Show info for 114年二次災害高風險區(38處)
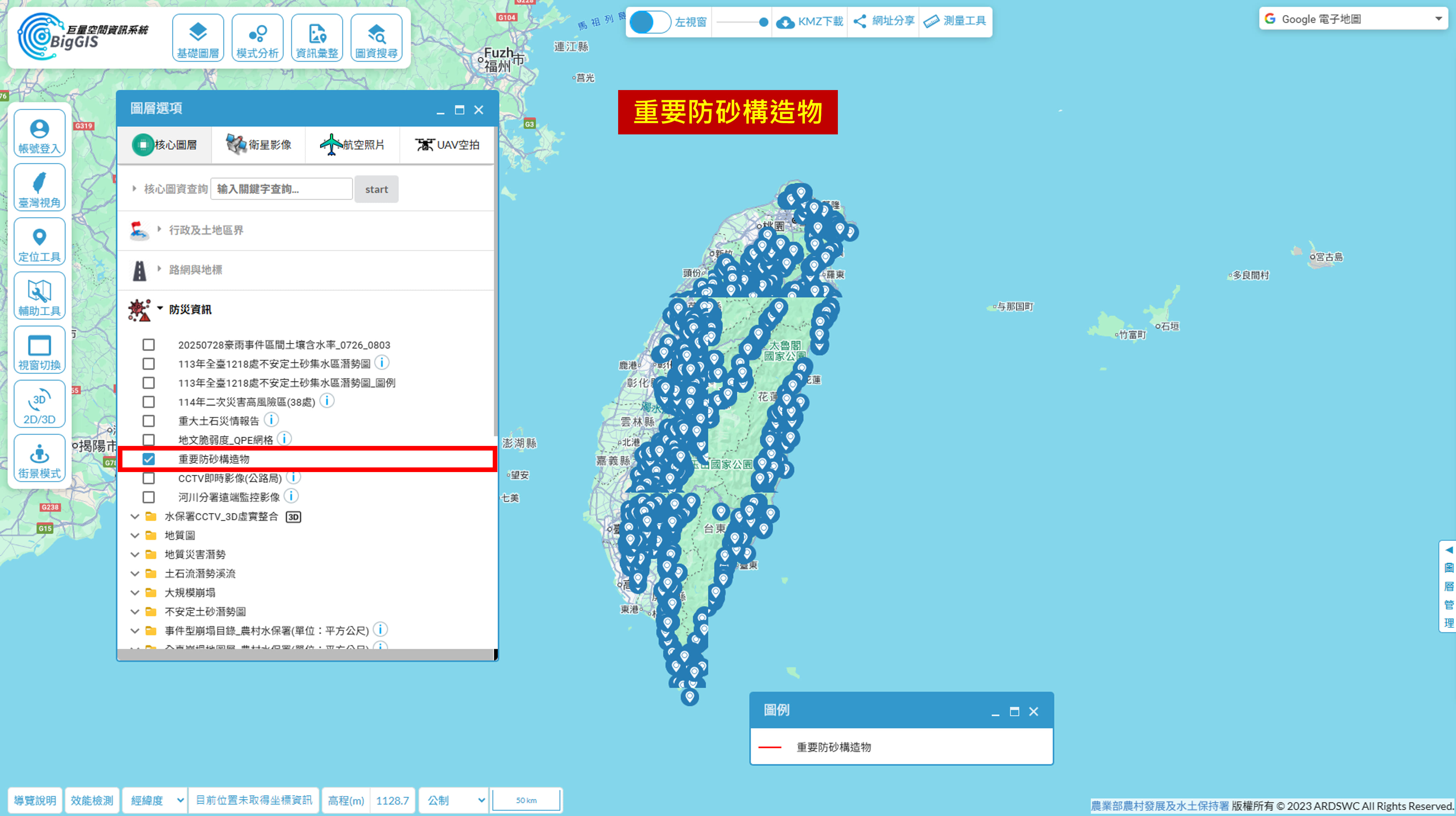 click(x=327, y=401)
